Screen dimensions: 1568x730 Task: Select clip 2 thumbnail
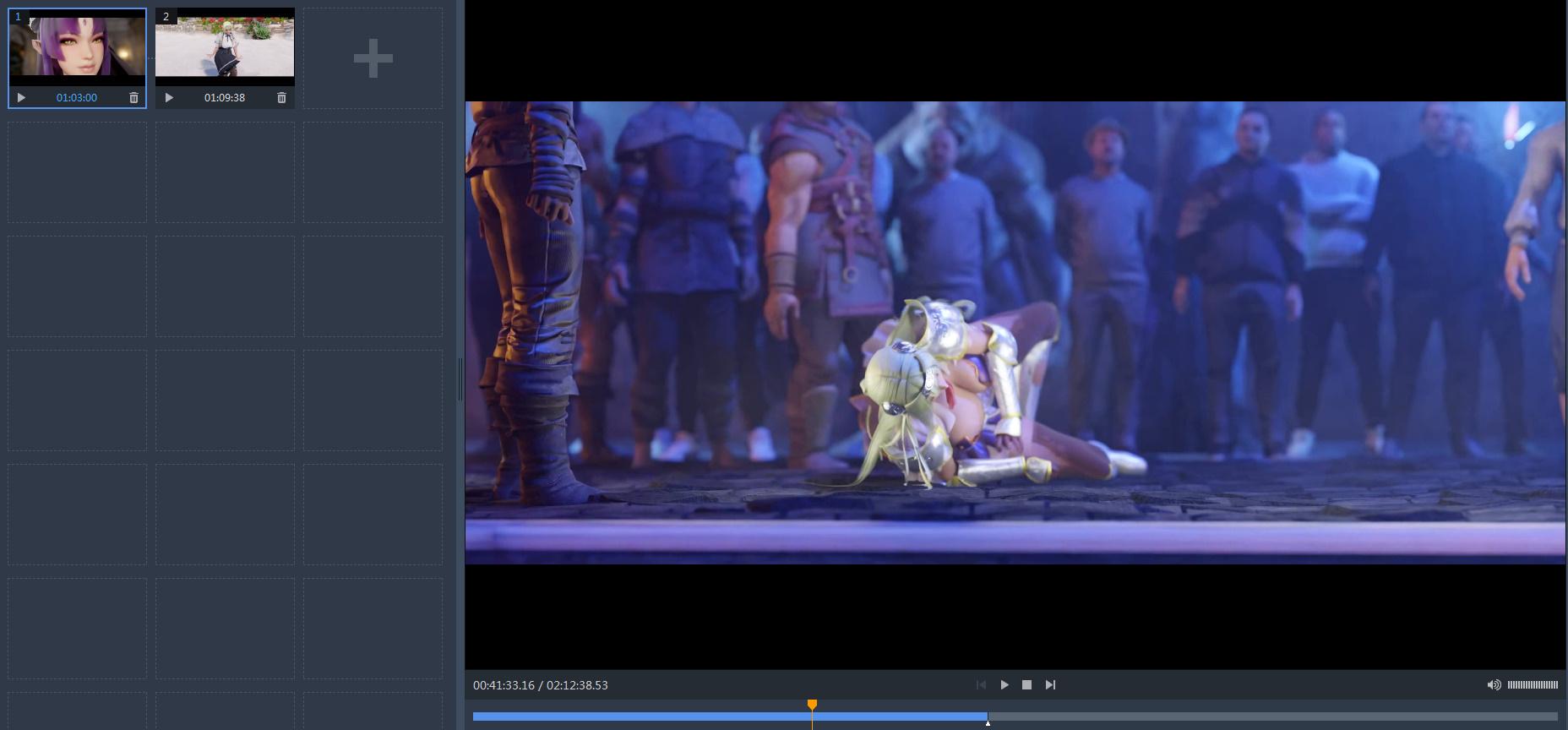pyautogui.click(x=225, y=47)
